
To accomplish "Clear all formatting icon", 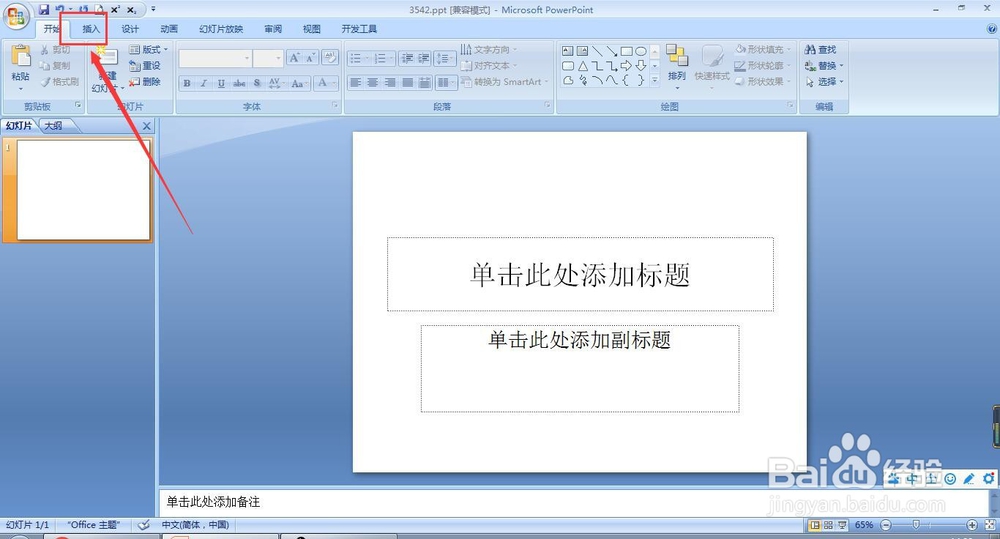I will click(330, 58).
